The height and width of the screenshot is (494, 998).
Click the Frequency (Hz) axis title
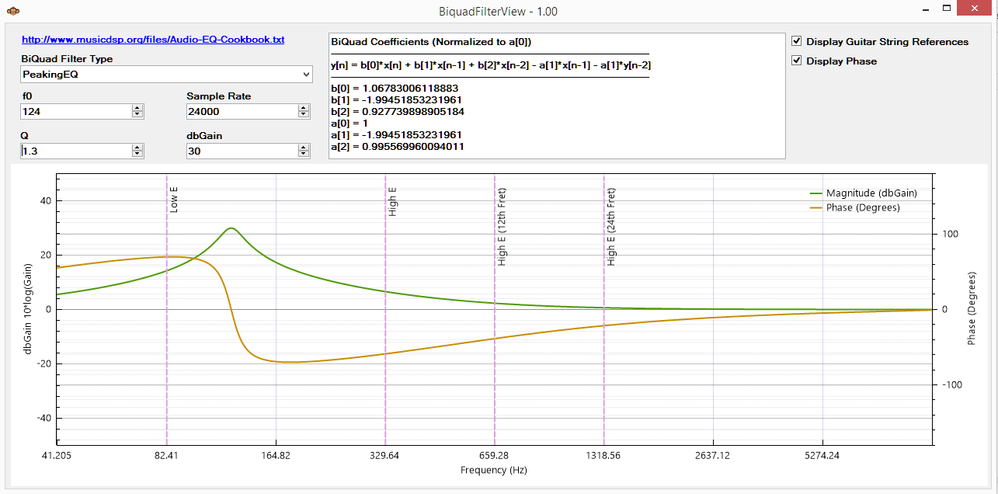point(495,470)
